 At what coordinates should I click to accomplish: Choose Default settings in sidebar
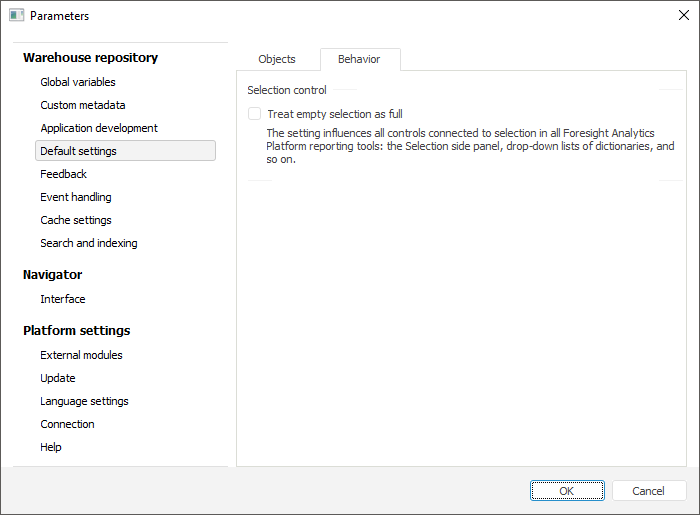(x=78, y=151)
